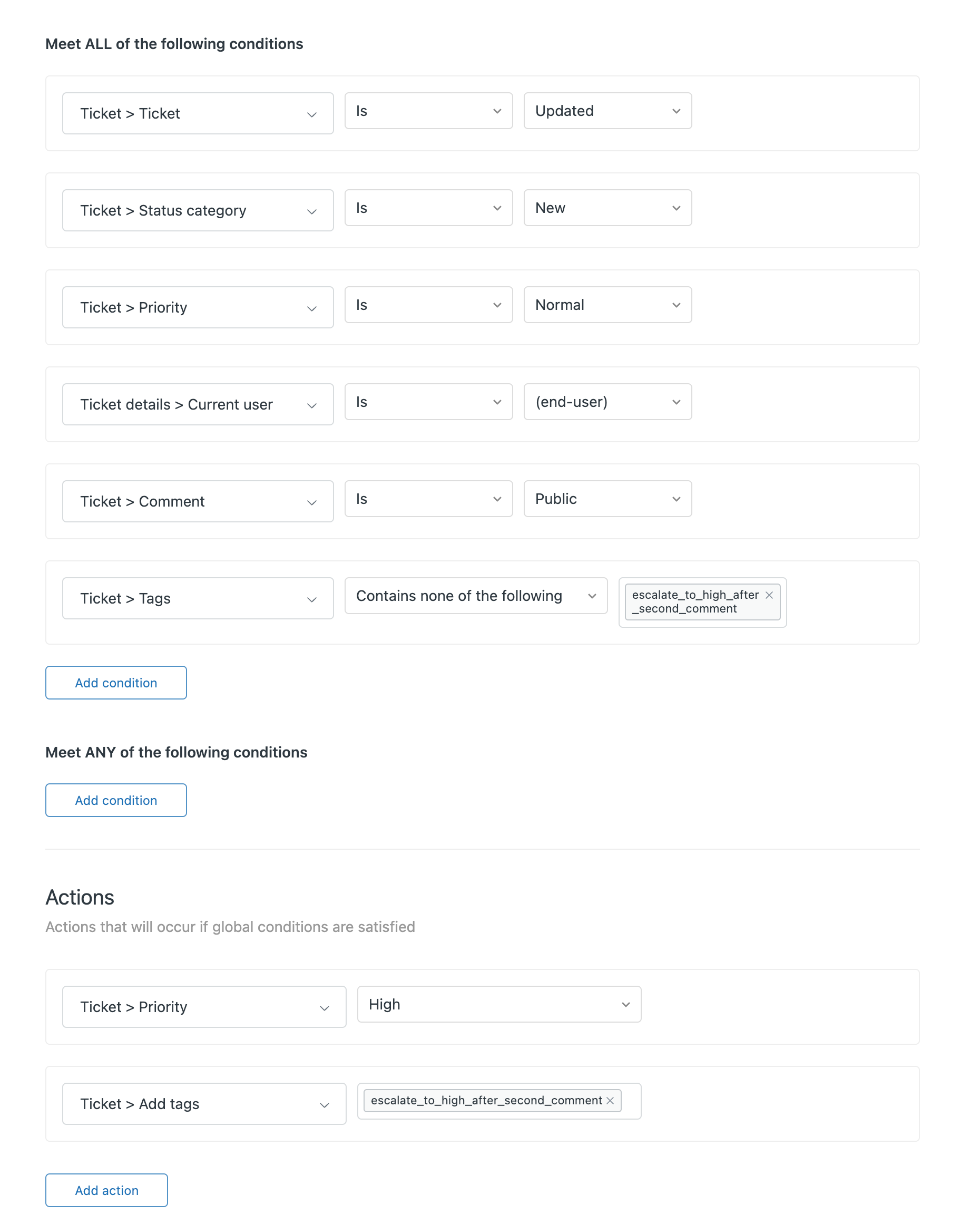Expand the (end-user) value selector
Screen dimensions: 980x1224
click(x=606, y=401)
